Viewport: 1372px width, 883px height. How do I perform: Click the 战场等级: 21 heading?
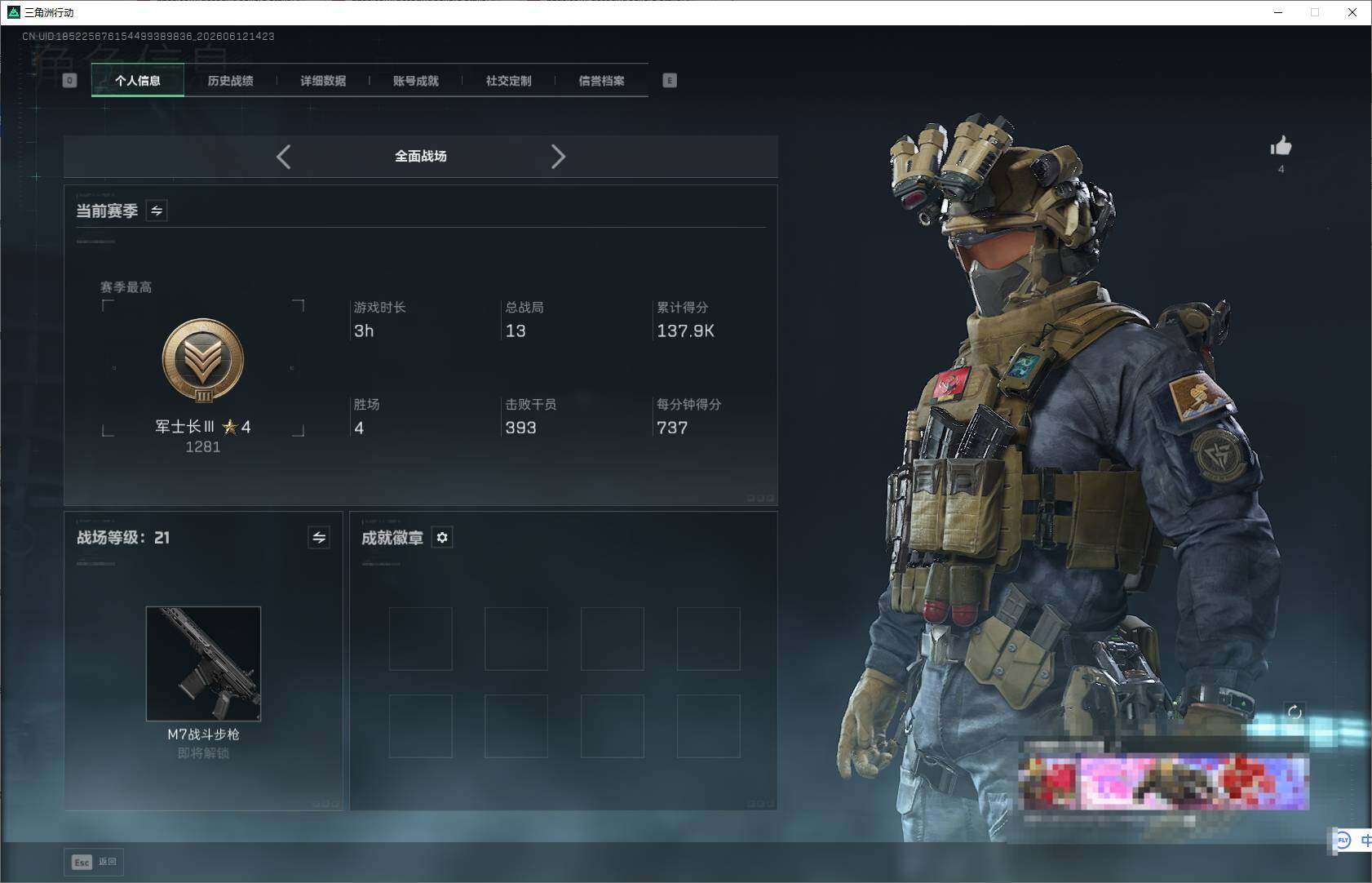pos(123,537)
